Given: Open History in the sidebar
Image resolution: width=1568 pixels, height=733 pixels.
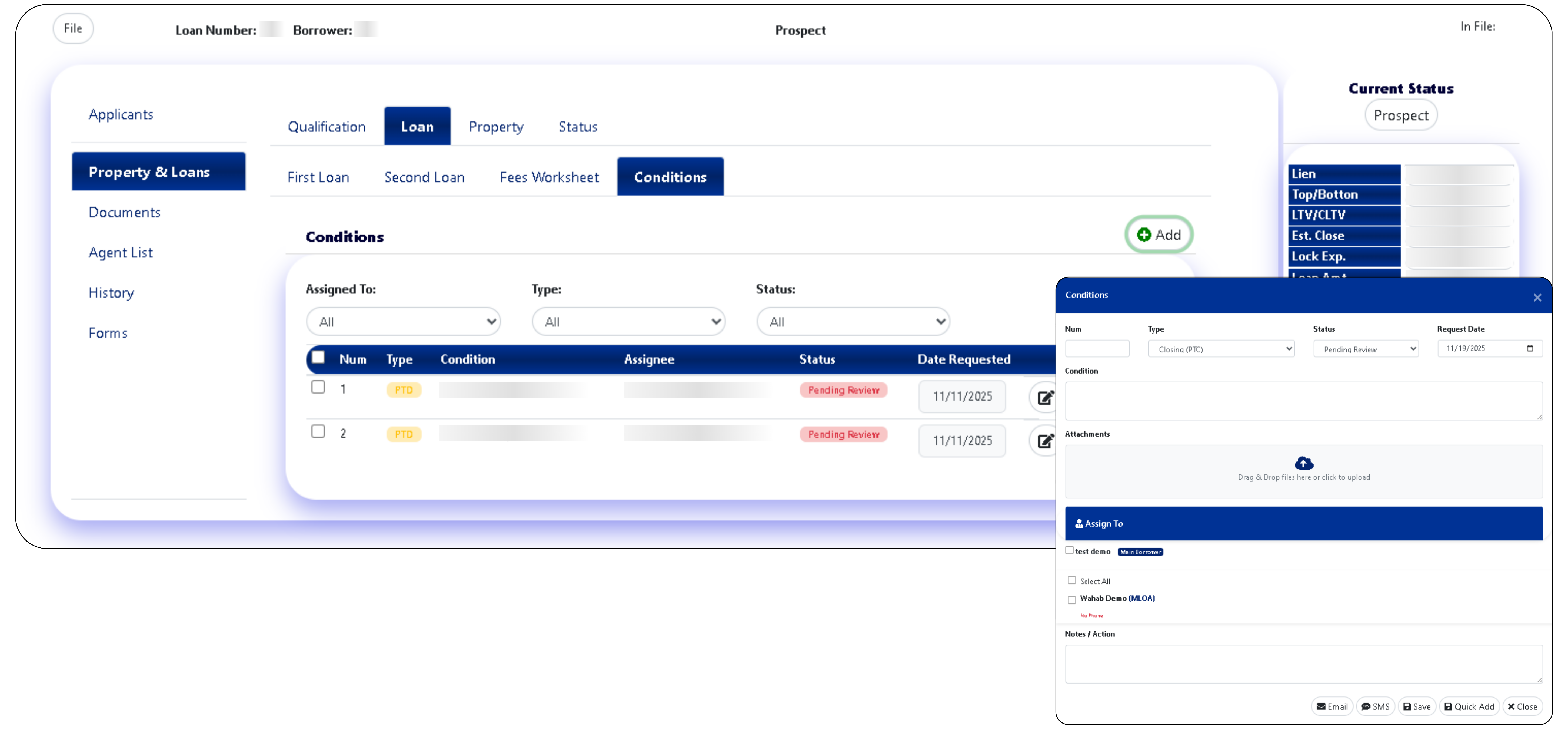Looking at the screenshot, I should click(x=111, y=293).
